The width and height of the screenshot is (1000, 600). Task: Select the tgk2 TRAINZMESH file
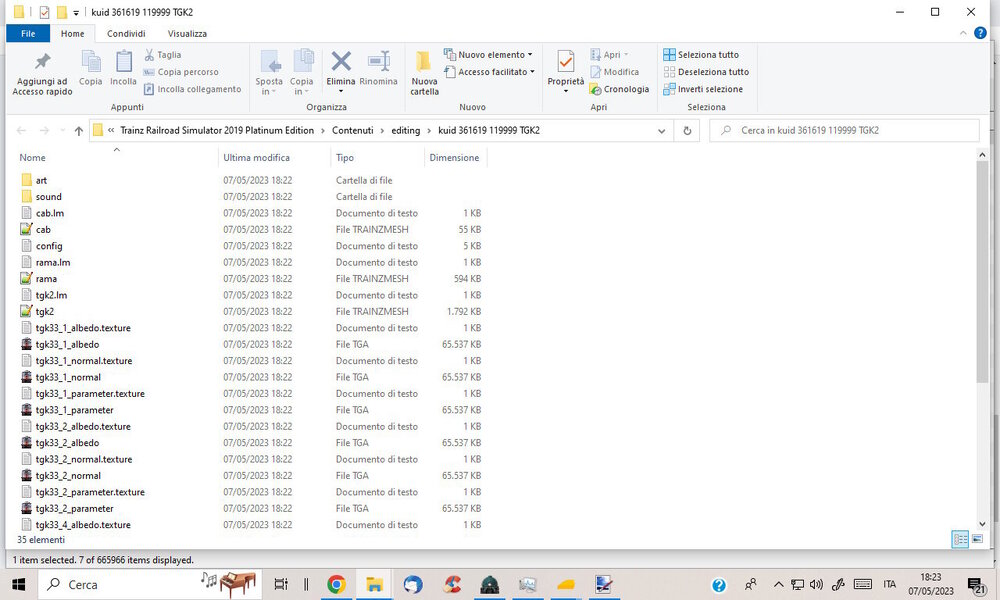pyautogui.click(x=45, y=312)
